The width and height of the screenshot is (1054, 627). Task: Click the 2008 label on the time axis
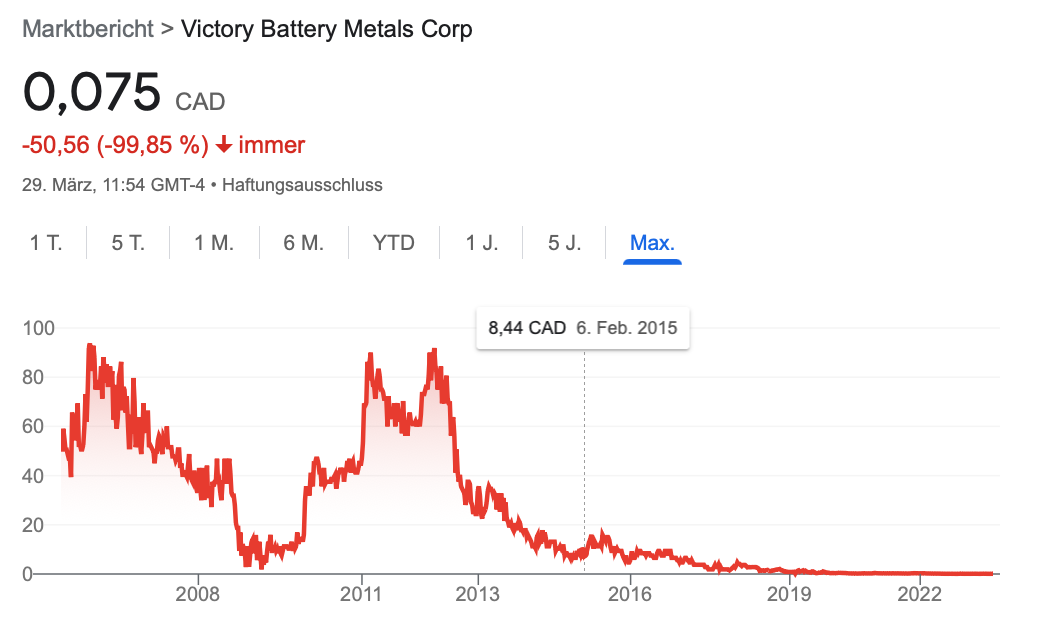tap(198, 594)
